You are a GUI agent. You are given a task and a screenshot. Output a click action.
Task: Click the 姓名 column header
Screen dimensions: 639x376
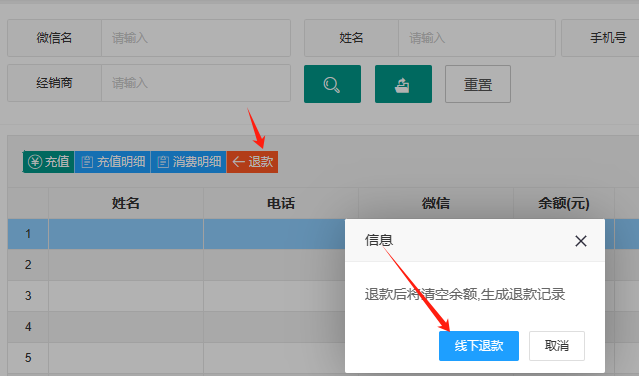(x=126, y=203)
